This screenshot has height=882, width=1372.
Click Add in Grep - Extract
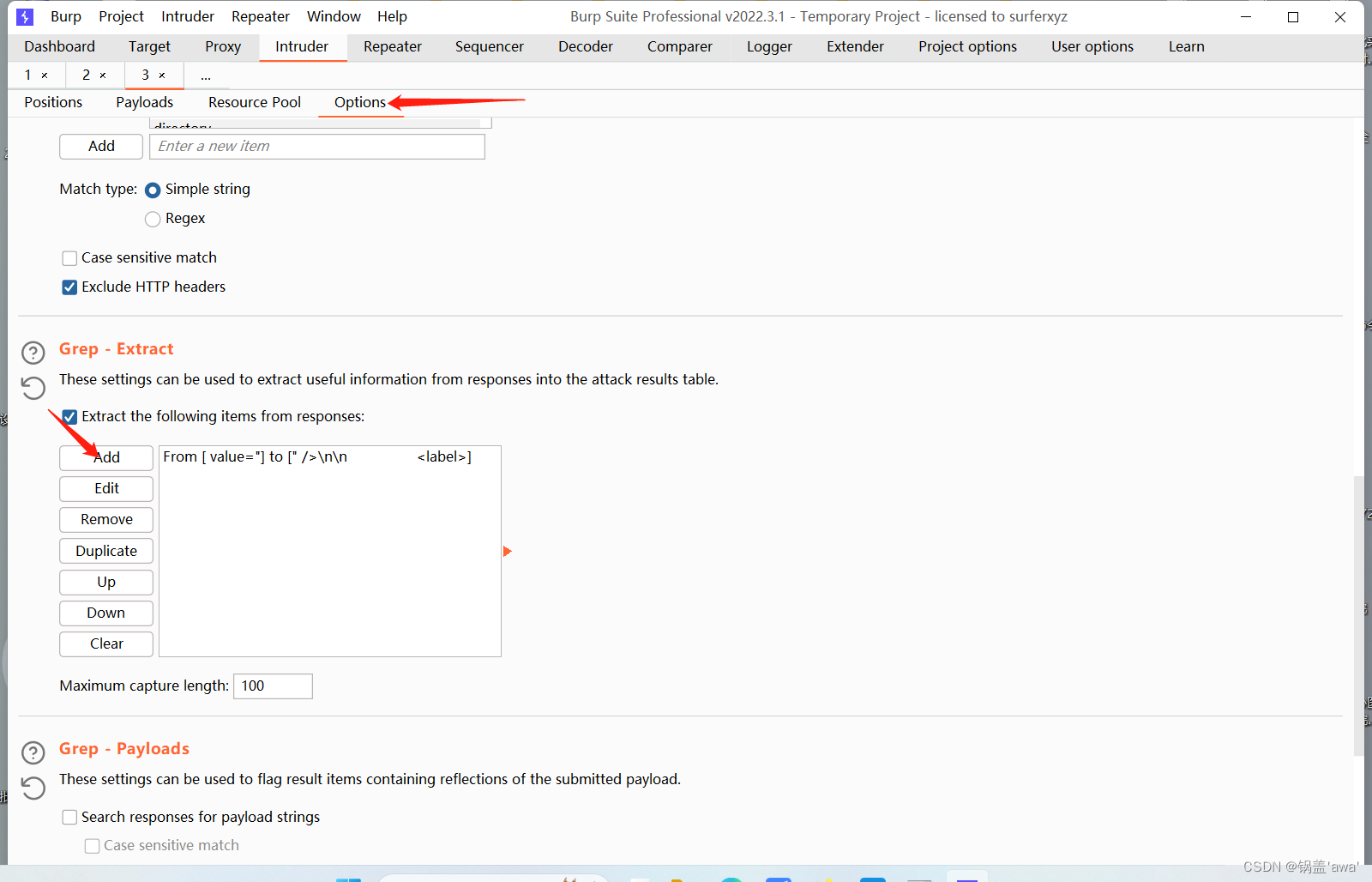pos(106,457)
